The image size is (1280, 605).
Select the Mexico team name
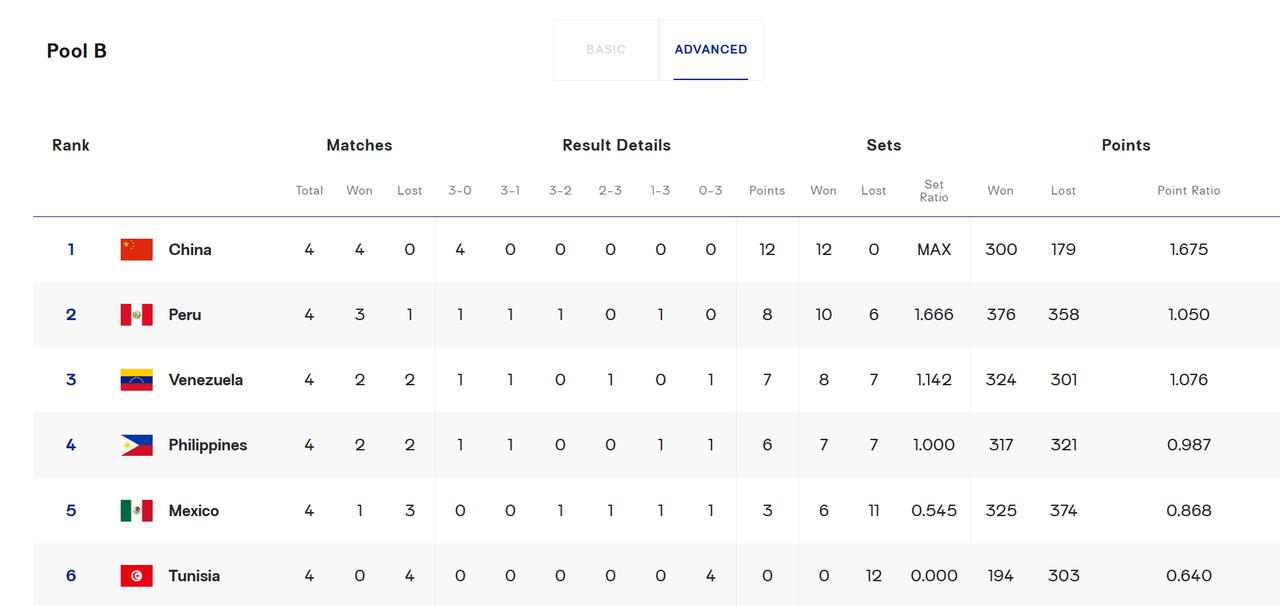click(194, 511)
